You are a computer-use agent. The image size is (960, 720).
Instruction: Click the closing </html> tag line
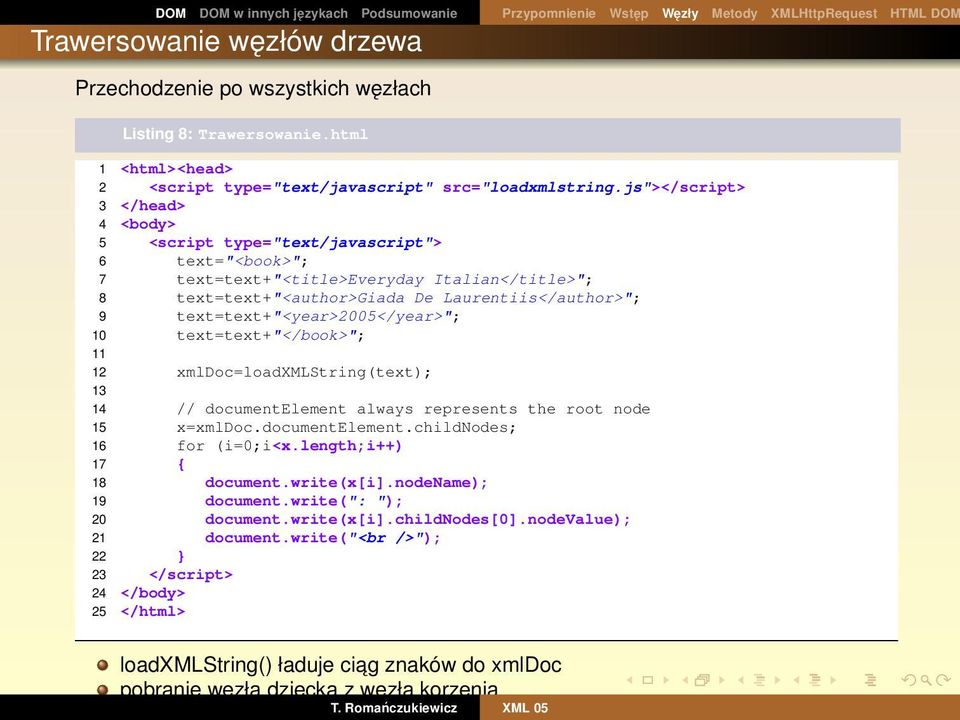(152, 611)
